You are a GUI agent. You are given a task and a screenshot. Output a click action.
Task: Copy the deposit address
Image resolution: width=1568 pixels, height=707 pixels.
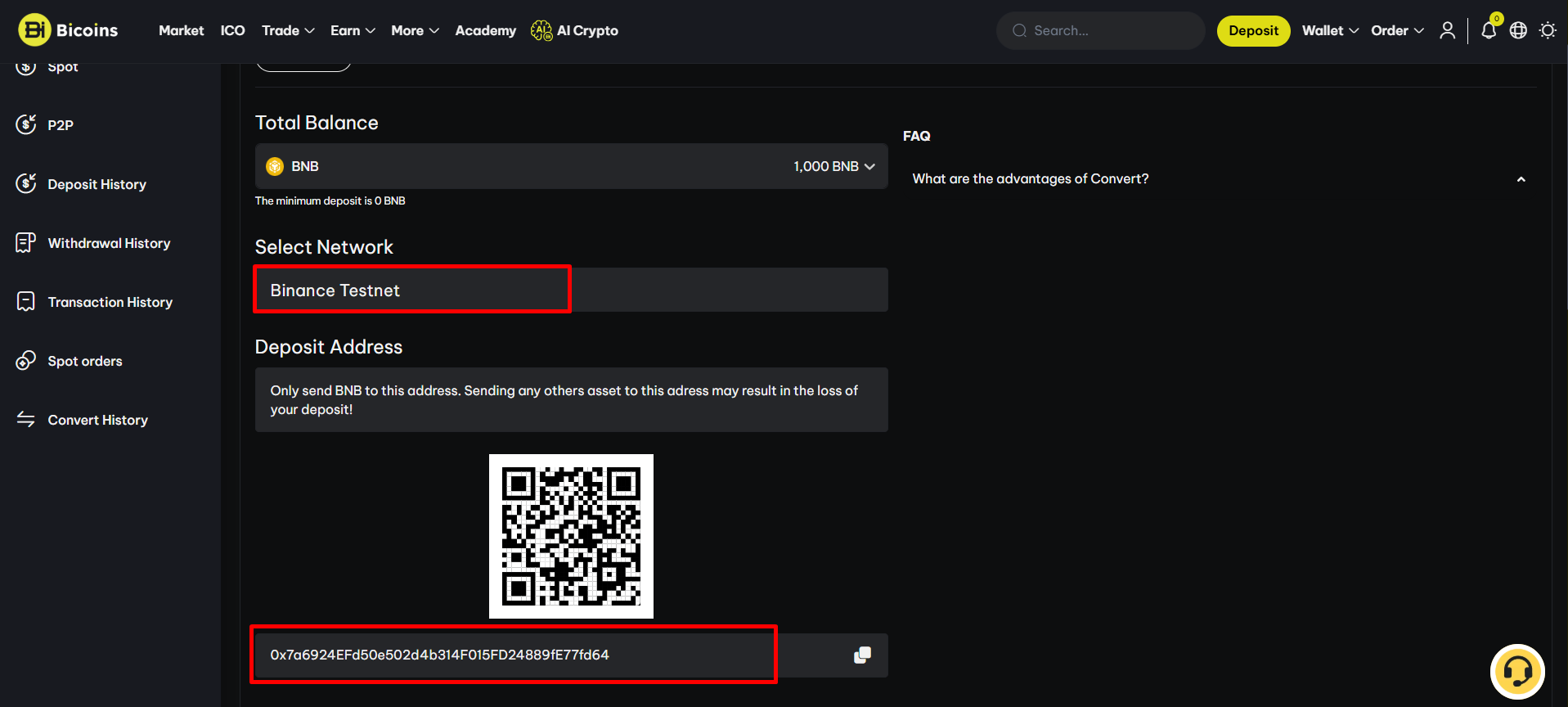click(862, 655)
